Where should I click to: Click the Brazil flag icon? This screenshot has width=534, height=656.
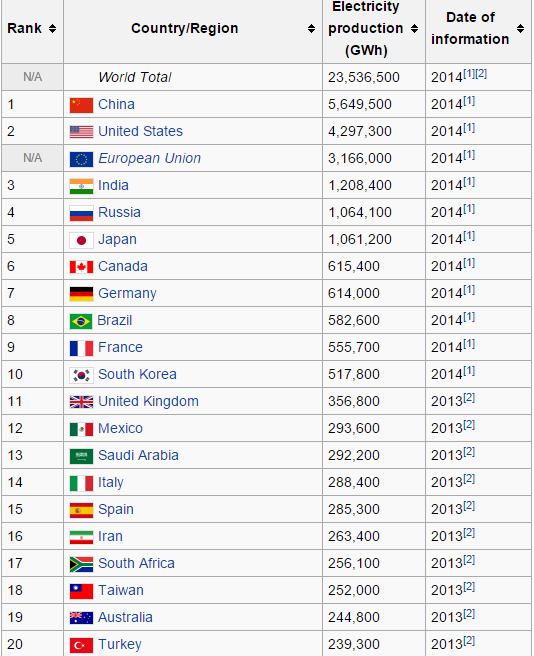coord(81,321)
